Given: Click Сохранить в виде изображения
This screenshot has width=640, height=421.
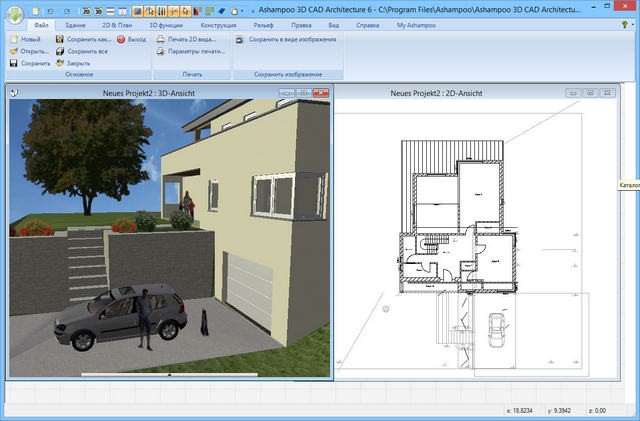Looking at the screenshot, I should (x=286, y=40).
